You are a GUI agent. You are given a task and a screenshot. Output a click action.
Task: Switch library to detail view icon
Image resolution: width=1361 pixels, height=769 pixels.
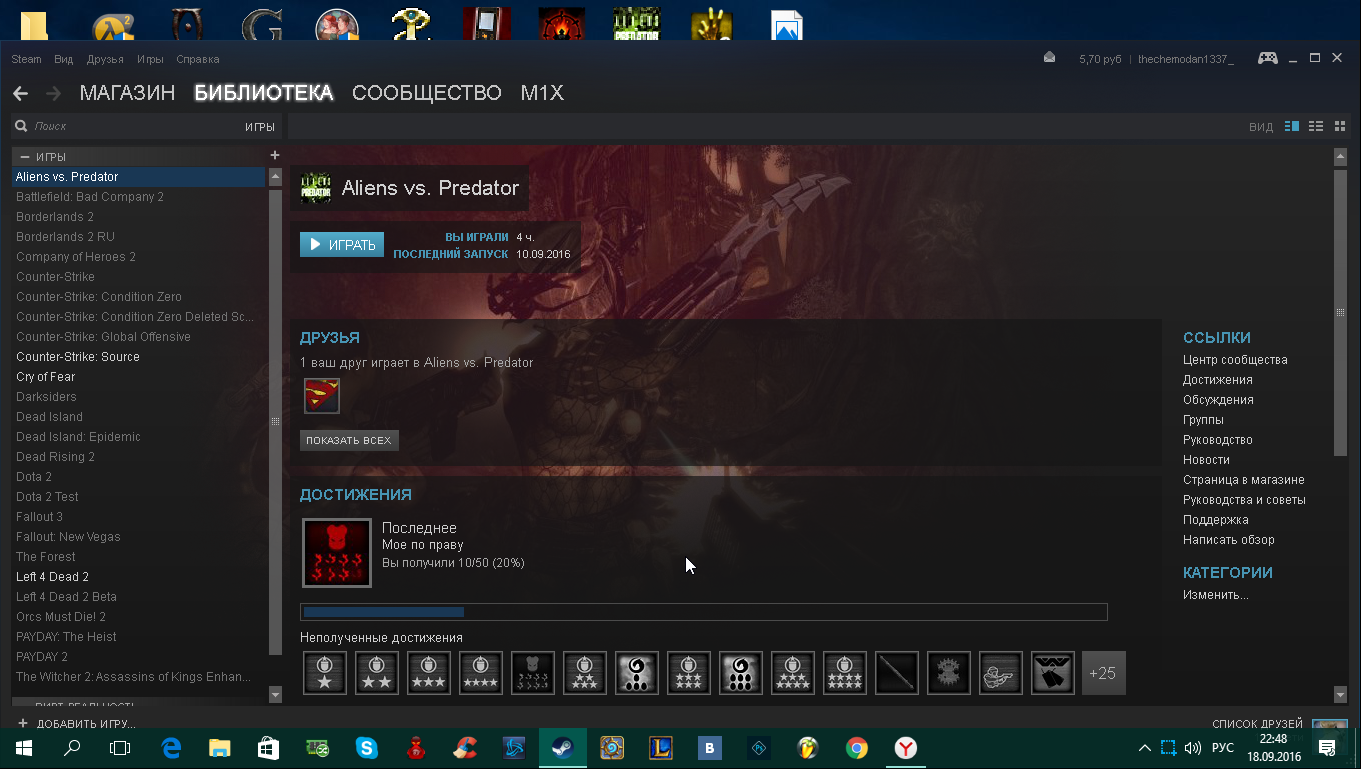click(x=1292, y=126)
